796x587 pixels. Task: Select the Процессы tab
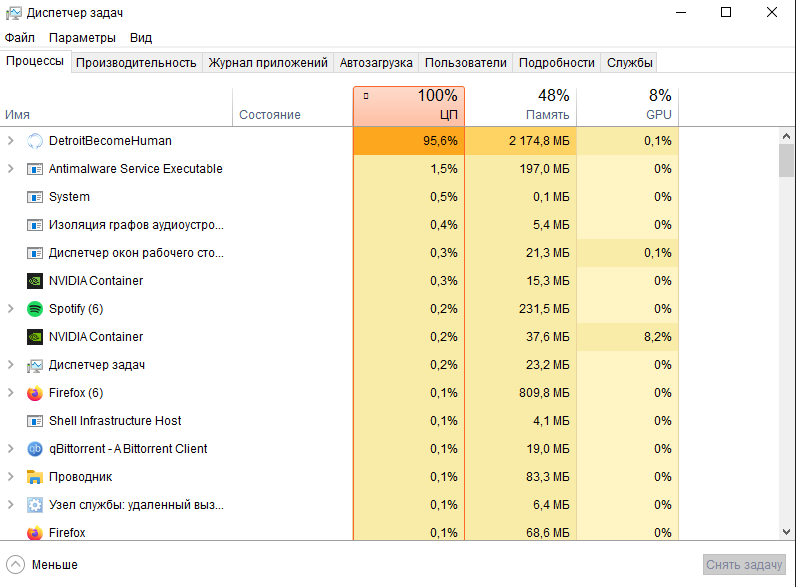coord(35,61)
